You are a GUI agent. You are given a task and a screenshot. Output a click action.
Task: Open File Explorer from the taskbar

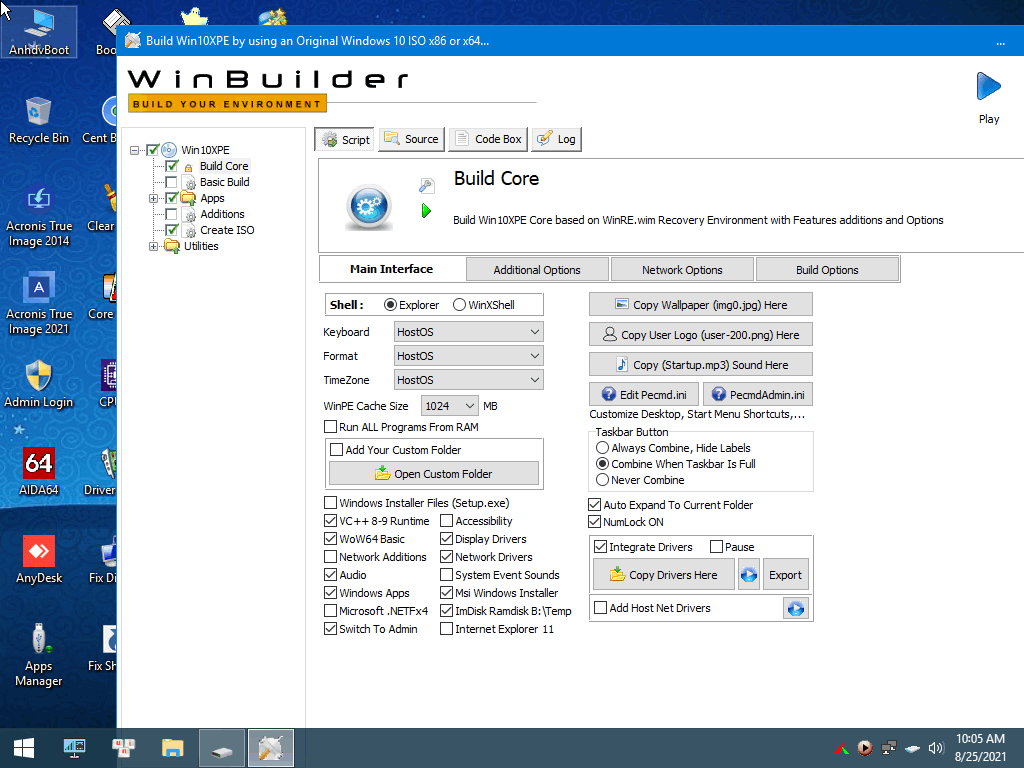[172, 748]
